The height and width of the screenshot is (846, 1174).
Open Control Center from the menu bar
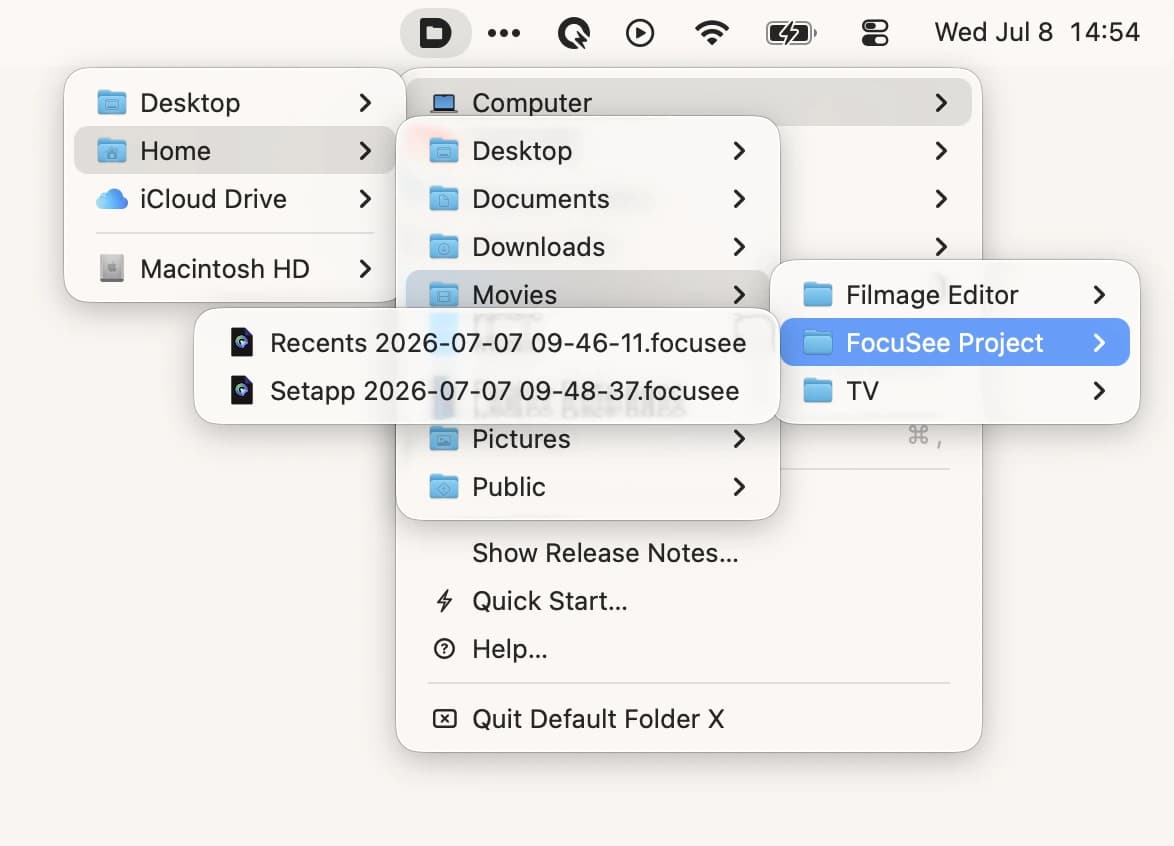coord(875,33)
